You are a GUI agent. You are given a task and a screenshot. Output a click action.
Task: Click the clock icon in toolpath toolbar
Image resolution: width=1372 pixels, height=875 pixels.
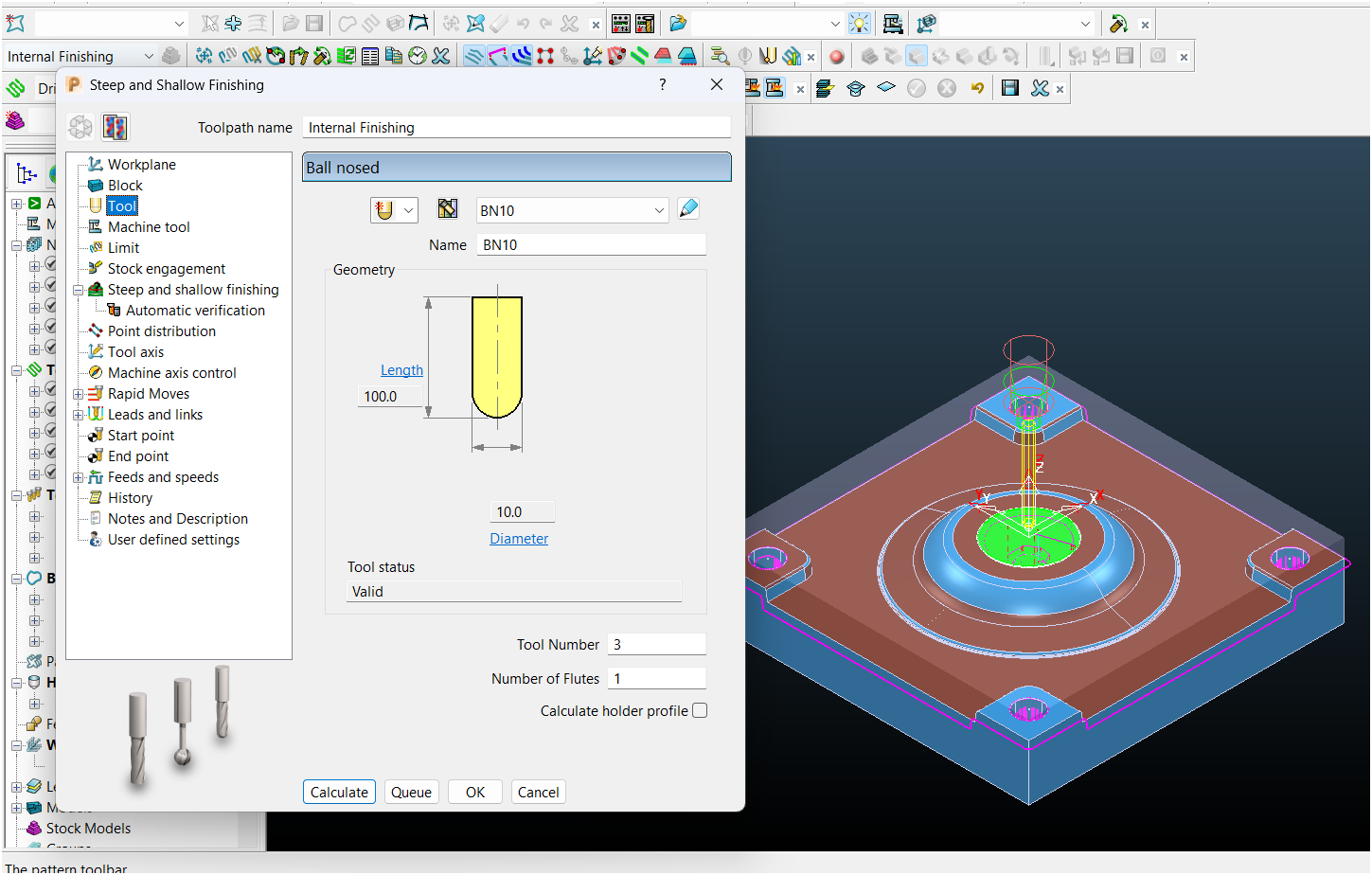coord(418,57)
